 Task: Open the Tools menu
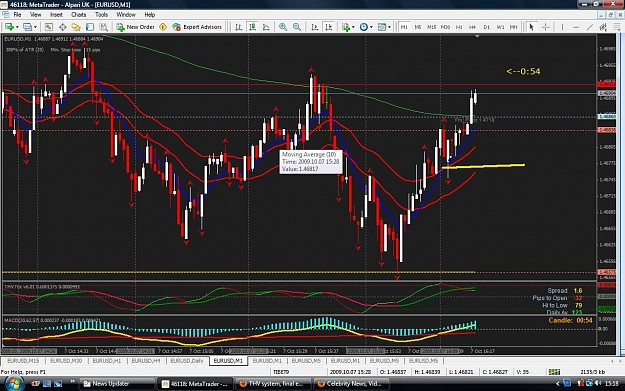[101, 14]
